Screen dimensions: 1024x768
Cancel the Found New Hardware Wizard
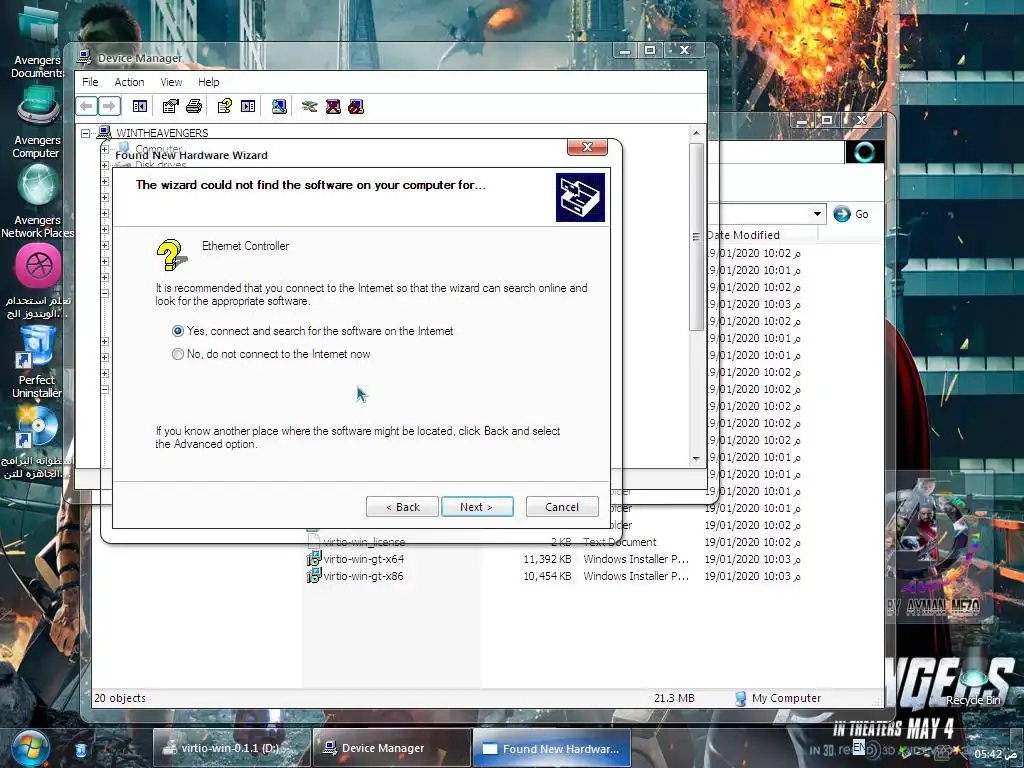coord(562,507)
